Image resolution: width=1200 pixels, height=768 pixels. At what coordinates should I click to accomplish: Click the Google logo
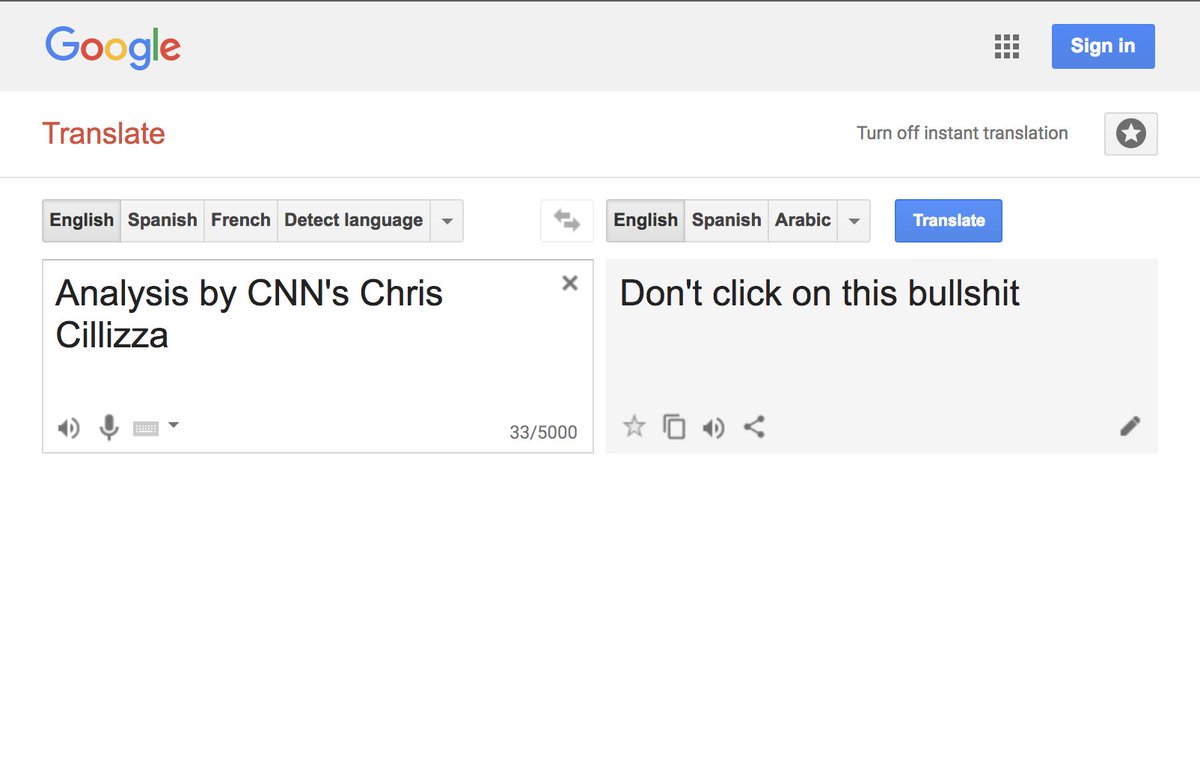pos(113,46)
